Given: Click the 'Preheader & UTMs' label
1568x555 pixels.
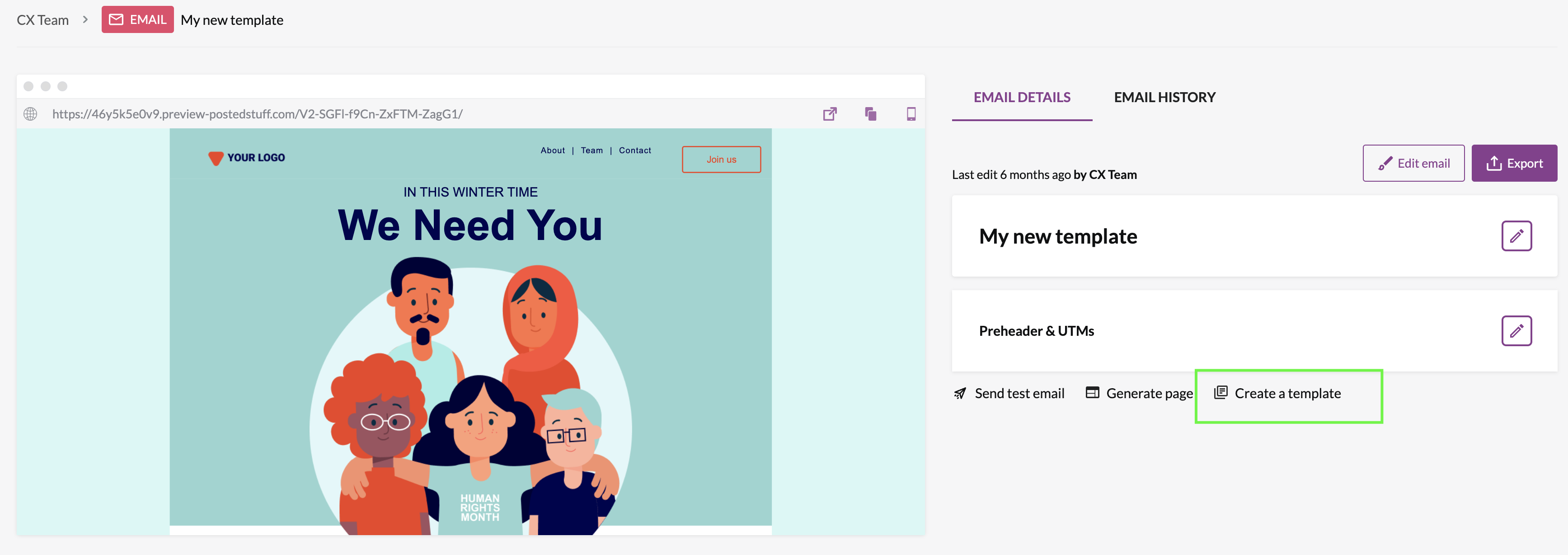Looking at the screenshot, I should [1037, 331].
